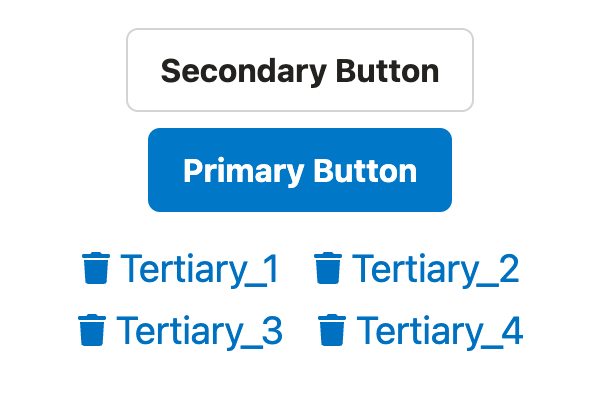Image resolution: width=600 pixels, height=400 pixels.
Task: Click the trash icon beside Tertiary_3
Action: [x=91, y=330]
